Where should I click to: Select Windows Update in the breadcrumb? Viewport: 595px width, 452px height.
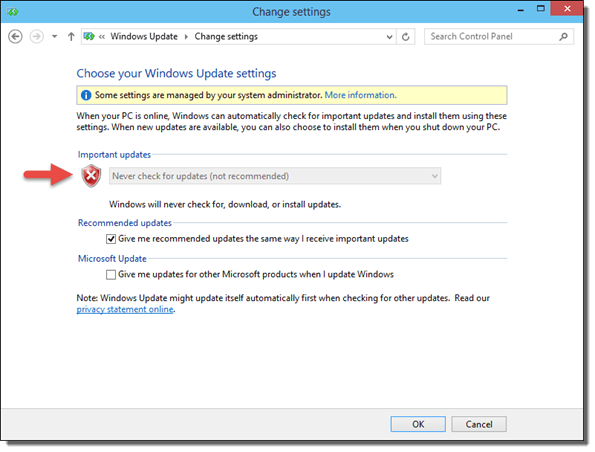point(144,36)
